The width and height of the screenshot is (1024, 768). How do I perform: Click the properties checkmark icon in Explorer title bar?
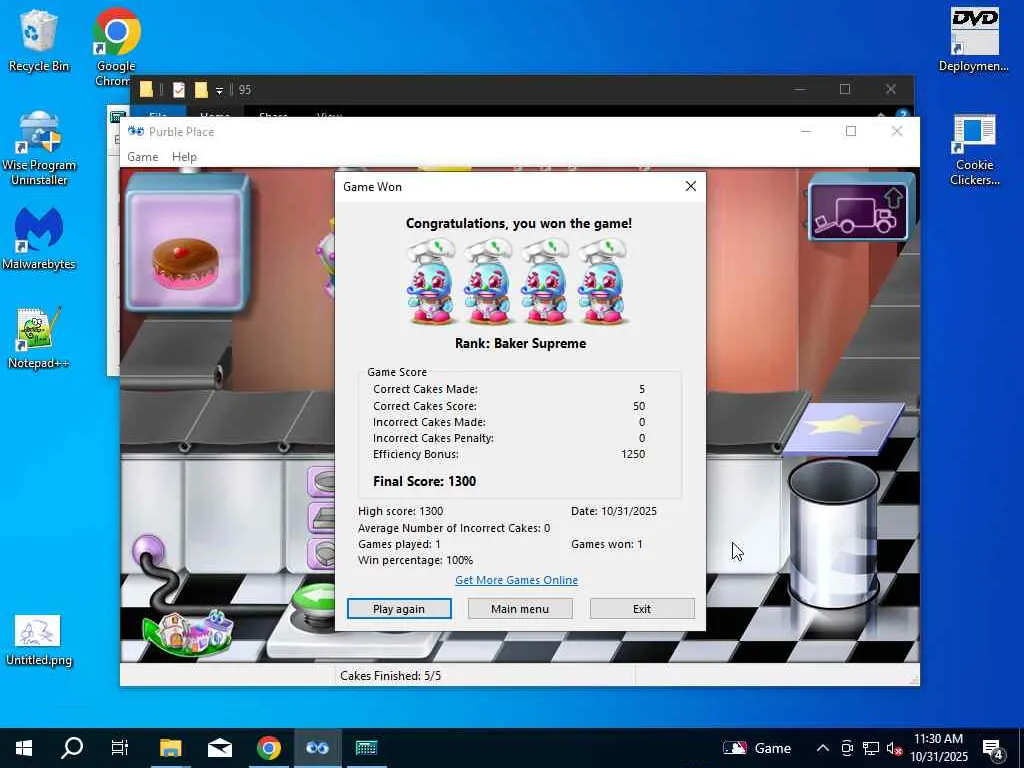[178, 89]
